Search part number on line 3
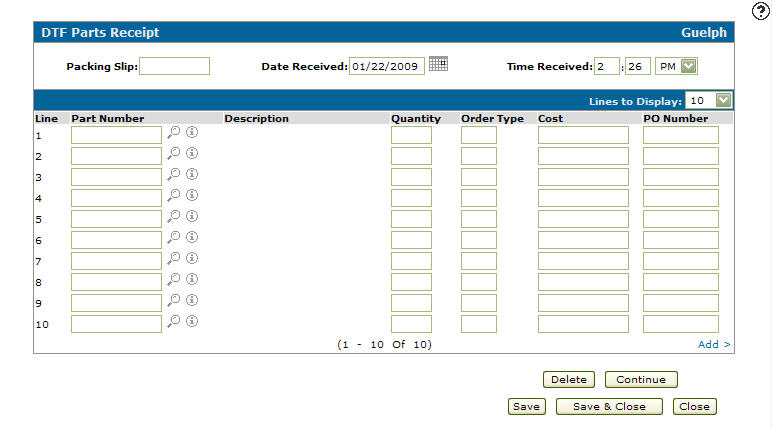The image size is (772, 429). (x=173, y=174)
